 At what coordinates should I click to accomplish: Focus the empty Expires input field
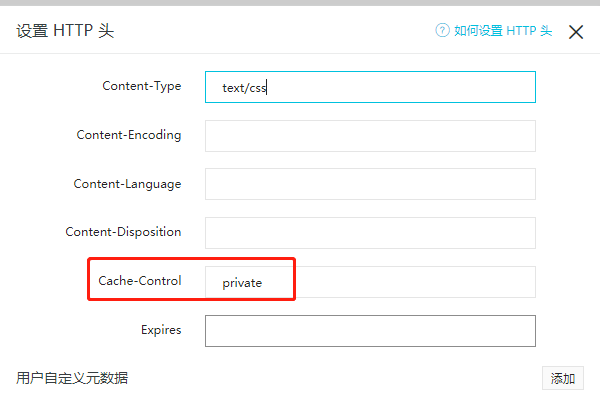[370, 331]
